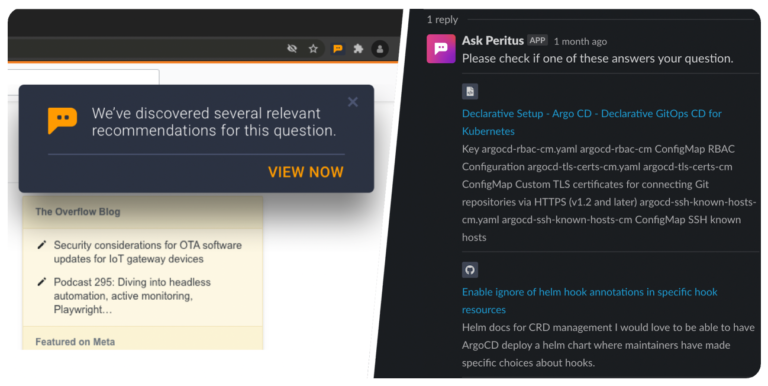Click the Helm docs for CRD management description text

pyautogui.click(x=608, y=345)
